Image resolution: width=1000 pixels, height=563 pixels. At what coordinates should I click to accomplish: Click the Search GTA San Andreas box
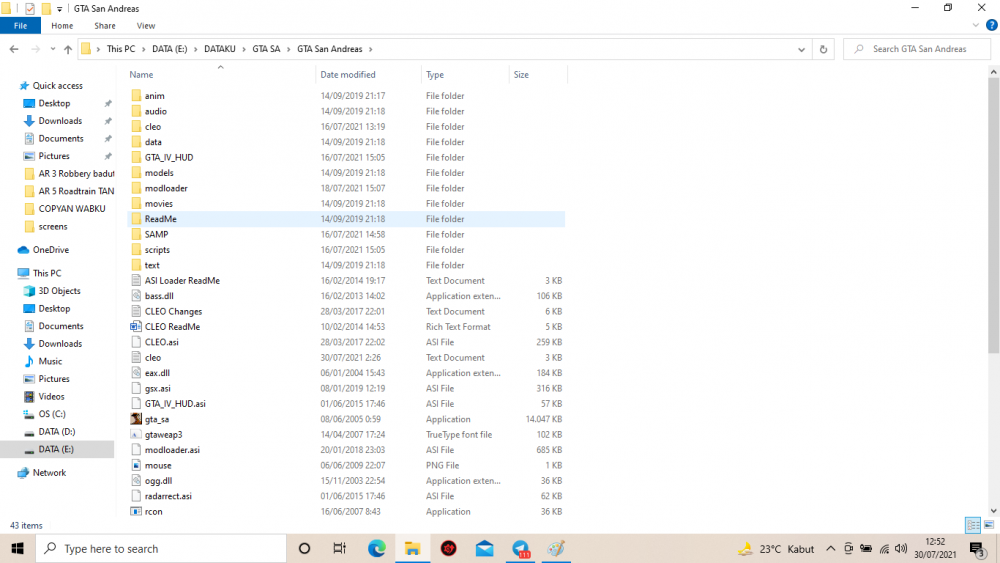coord(919,49)
